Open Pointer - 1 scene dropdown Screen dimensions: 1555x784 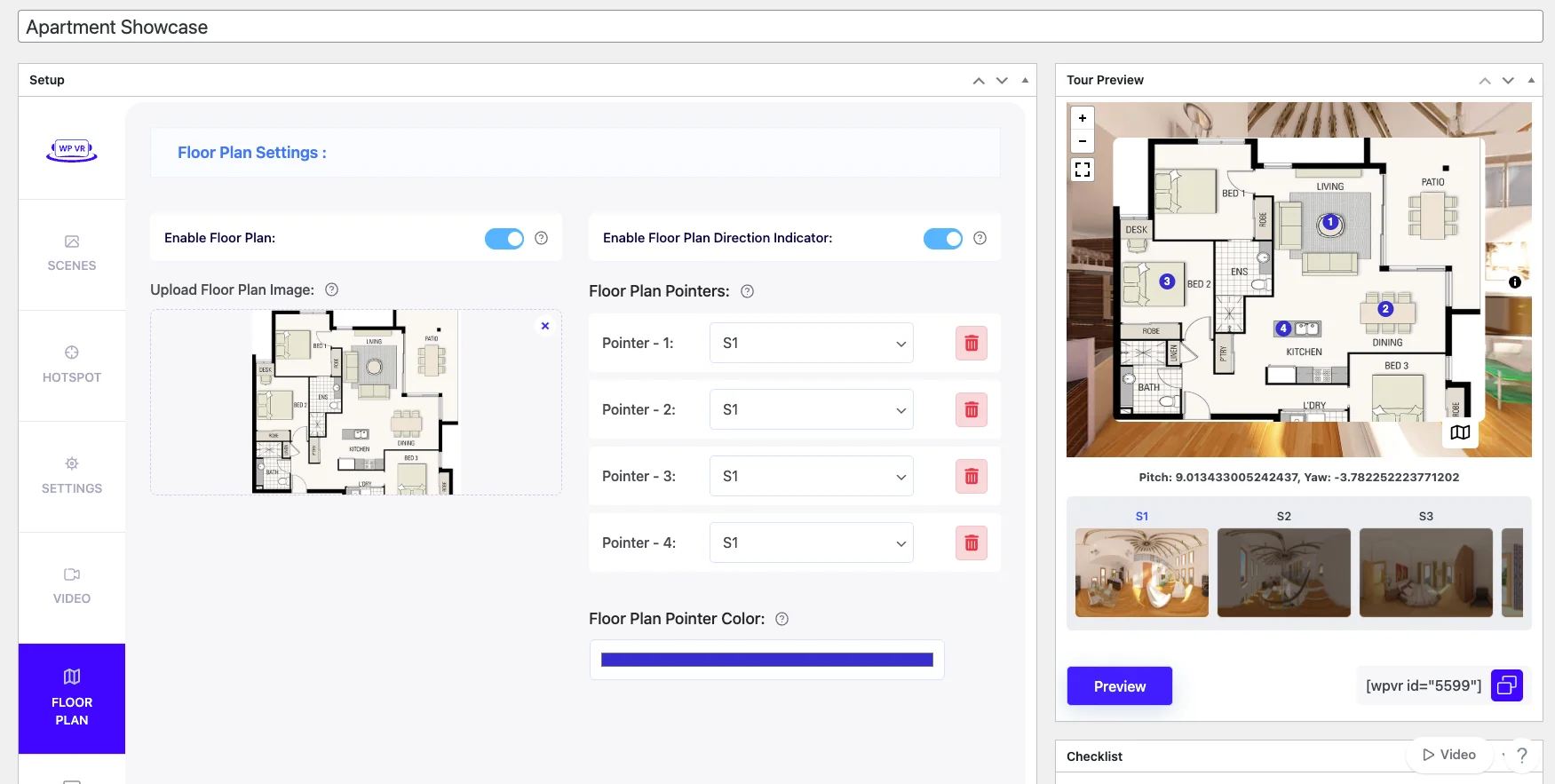812,343
